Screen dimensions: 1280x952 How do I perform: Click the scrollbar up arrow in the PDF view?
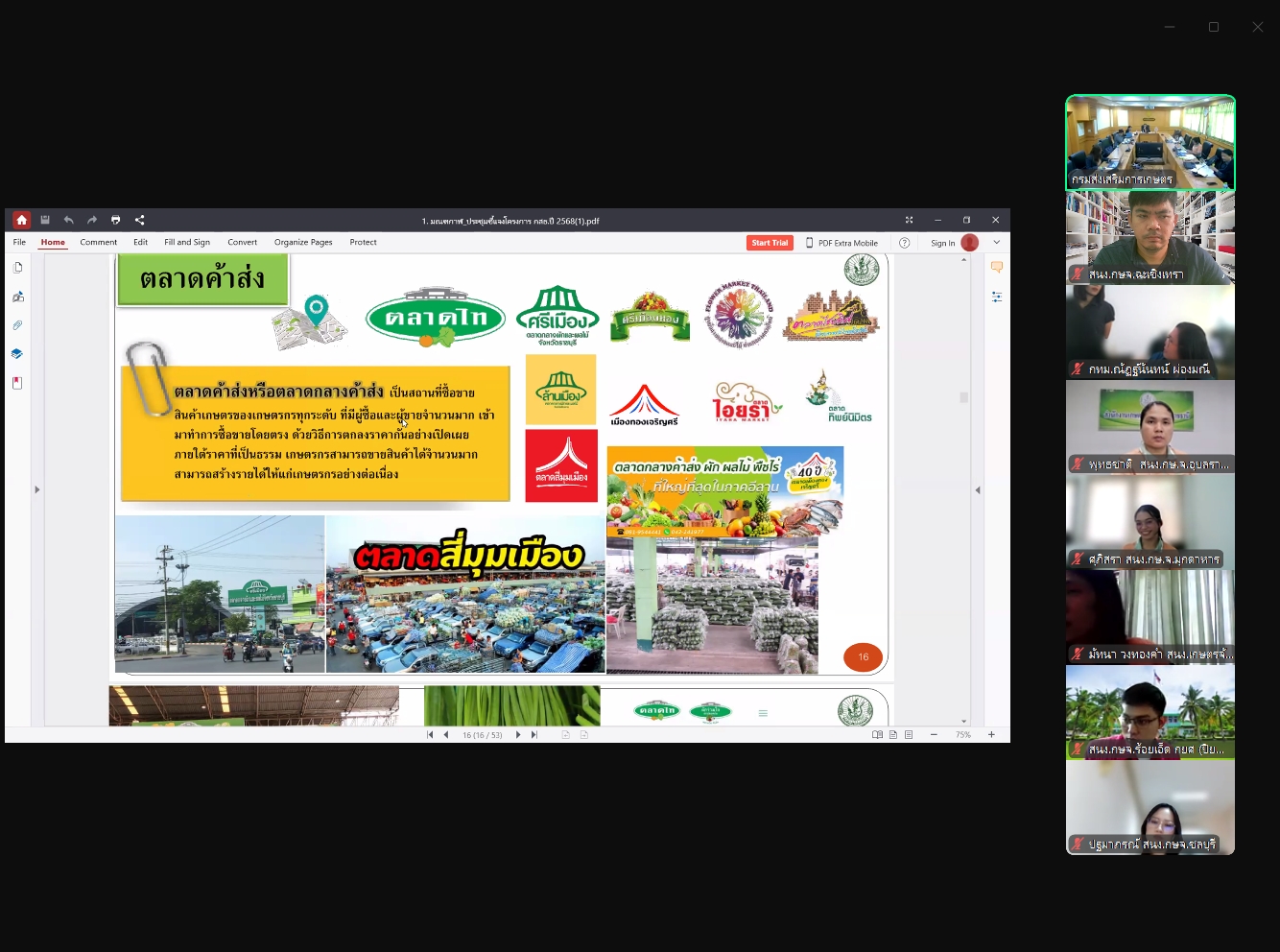tap(964, 259)
